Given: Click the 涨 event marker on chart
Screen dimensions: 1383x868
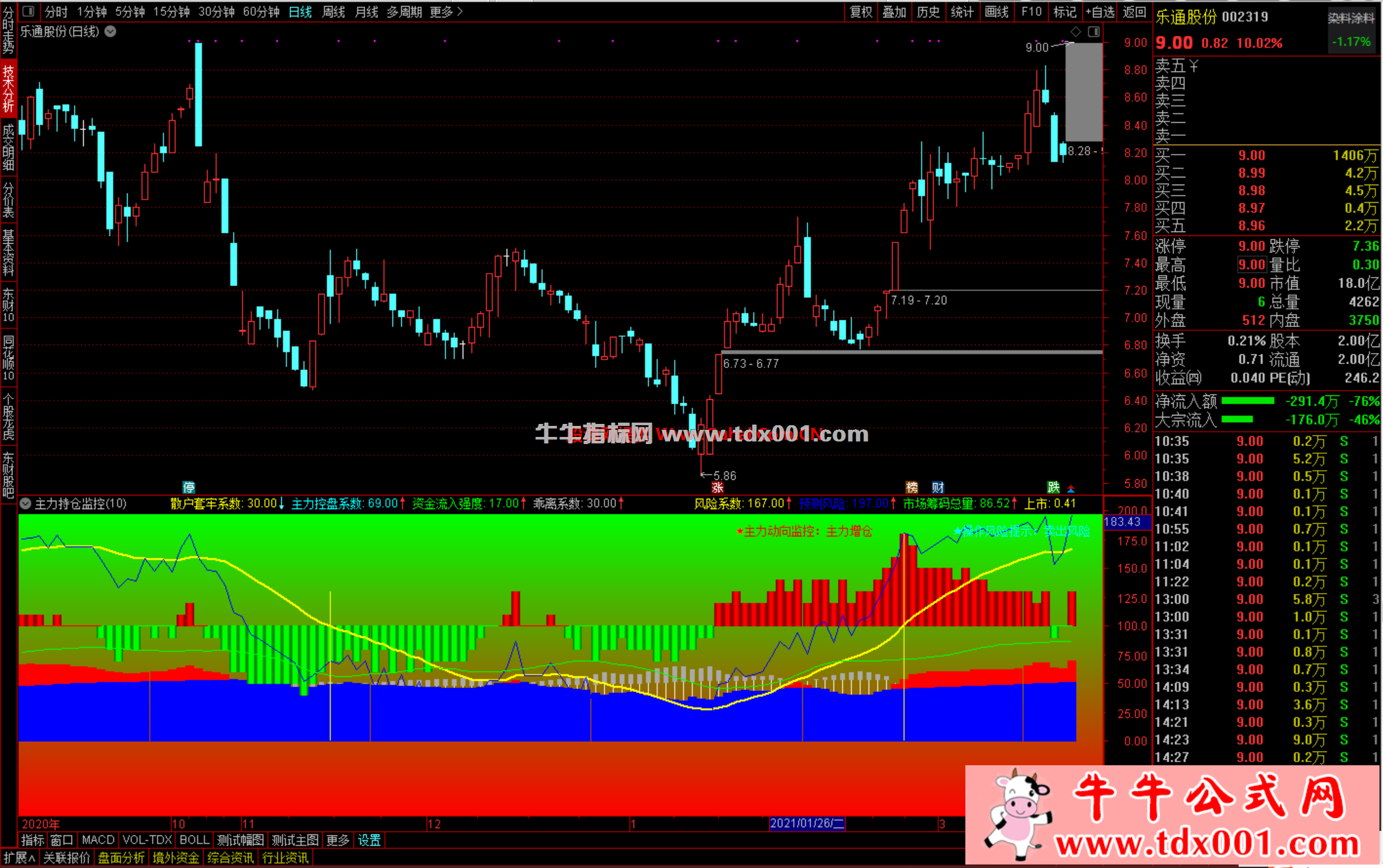Looking at the screenshot, I should [x=718, y=488].
